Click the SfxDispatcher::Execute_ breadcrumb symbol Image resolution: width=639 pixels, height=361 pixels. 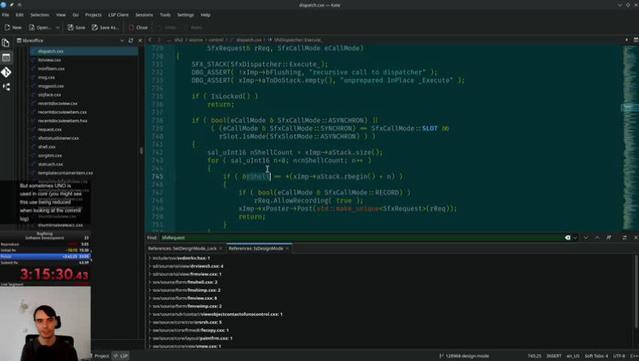coord(297,40)
